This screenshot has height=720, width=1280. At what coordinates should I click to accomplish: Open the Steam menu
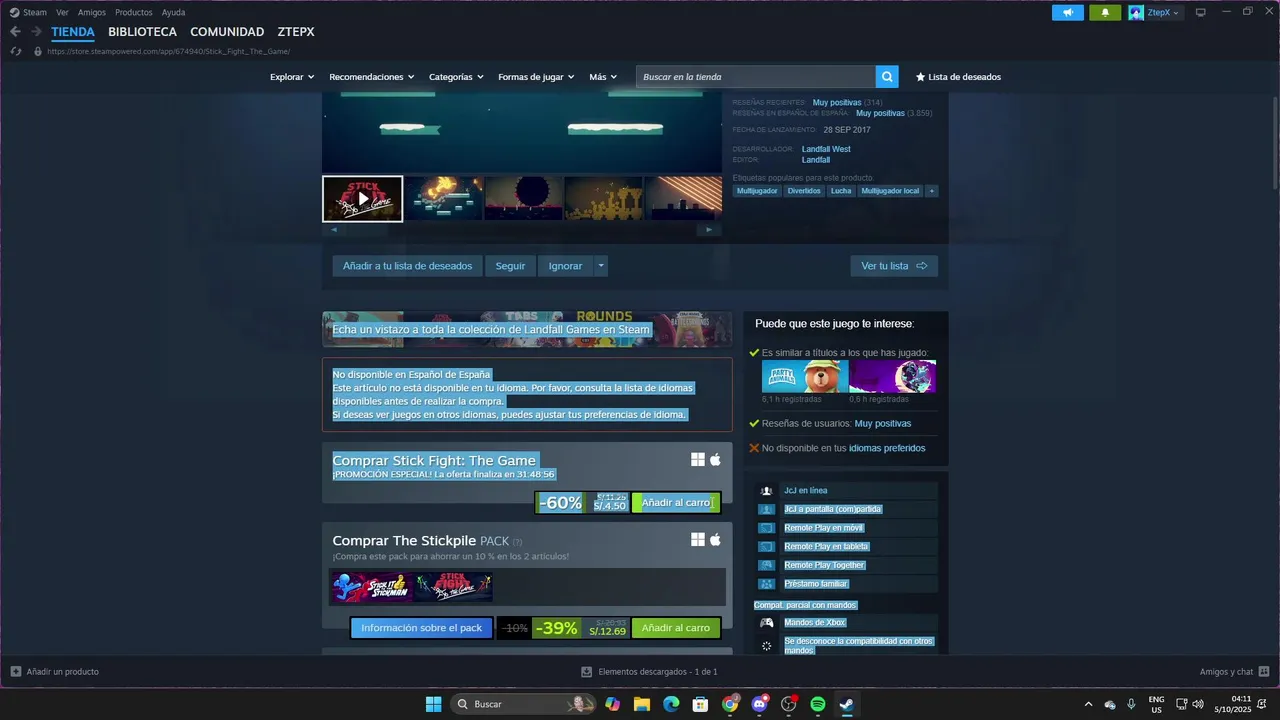point(35,12)
